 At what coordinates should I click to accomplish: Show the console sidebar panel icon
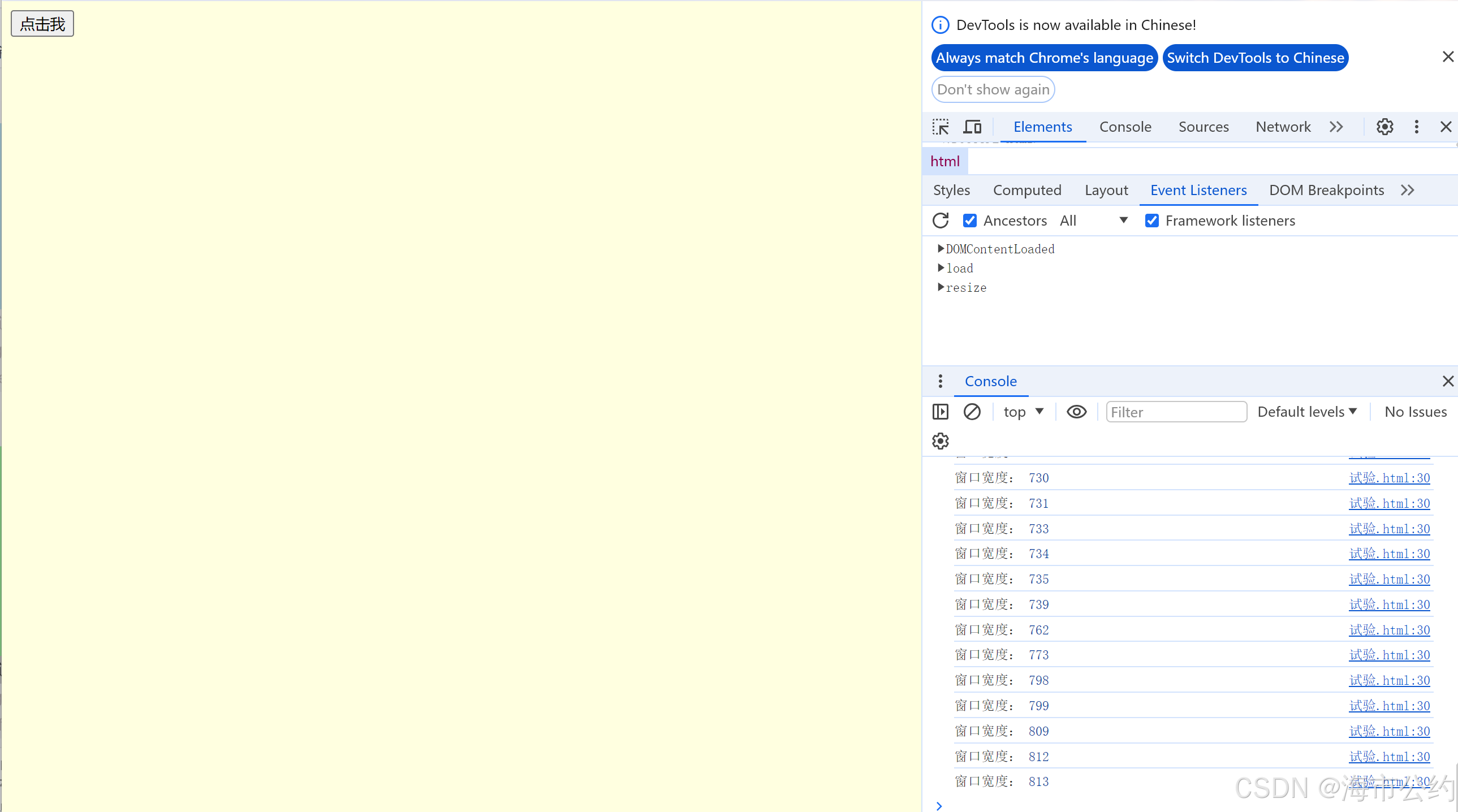pyautogui.click(x=940, y=412)
